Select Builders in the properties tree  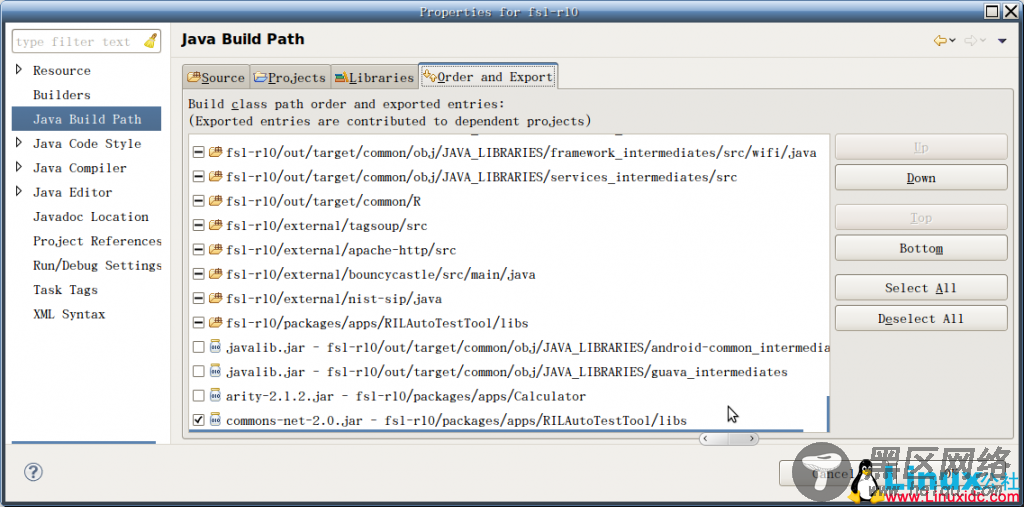[x=62, y=95]
